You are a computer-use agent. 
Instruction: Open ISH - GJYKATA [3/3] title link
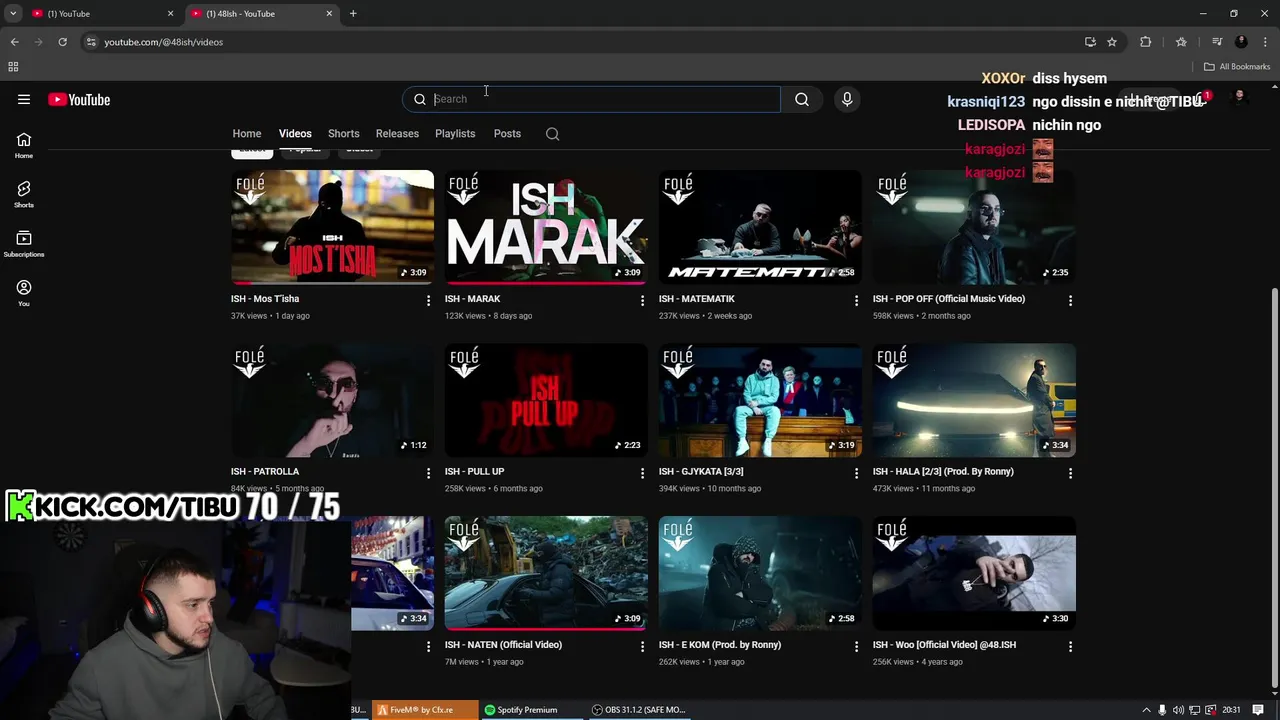(x=701, y=472)
